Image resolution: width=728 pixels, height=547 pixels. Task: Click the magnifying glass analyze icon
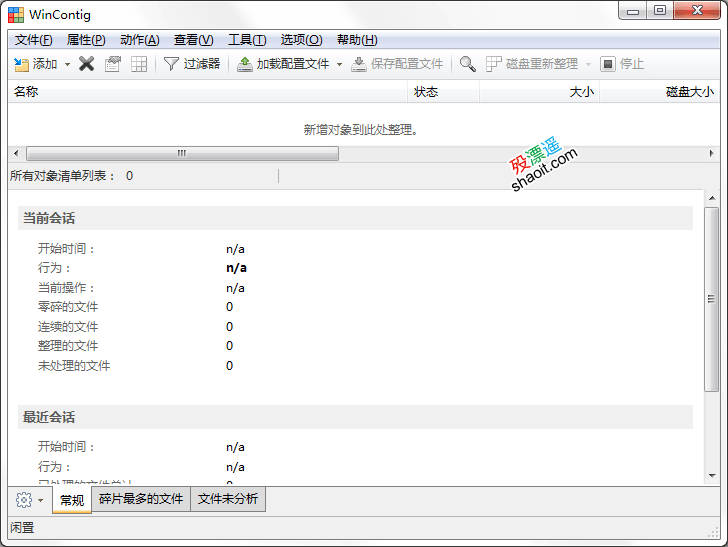[468, 64]
